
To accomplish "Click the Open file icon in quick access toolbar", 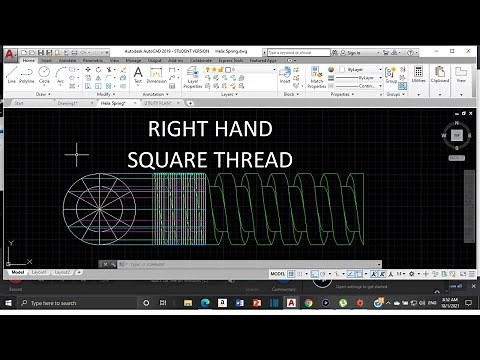I will tap(32, 52).
